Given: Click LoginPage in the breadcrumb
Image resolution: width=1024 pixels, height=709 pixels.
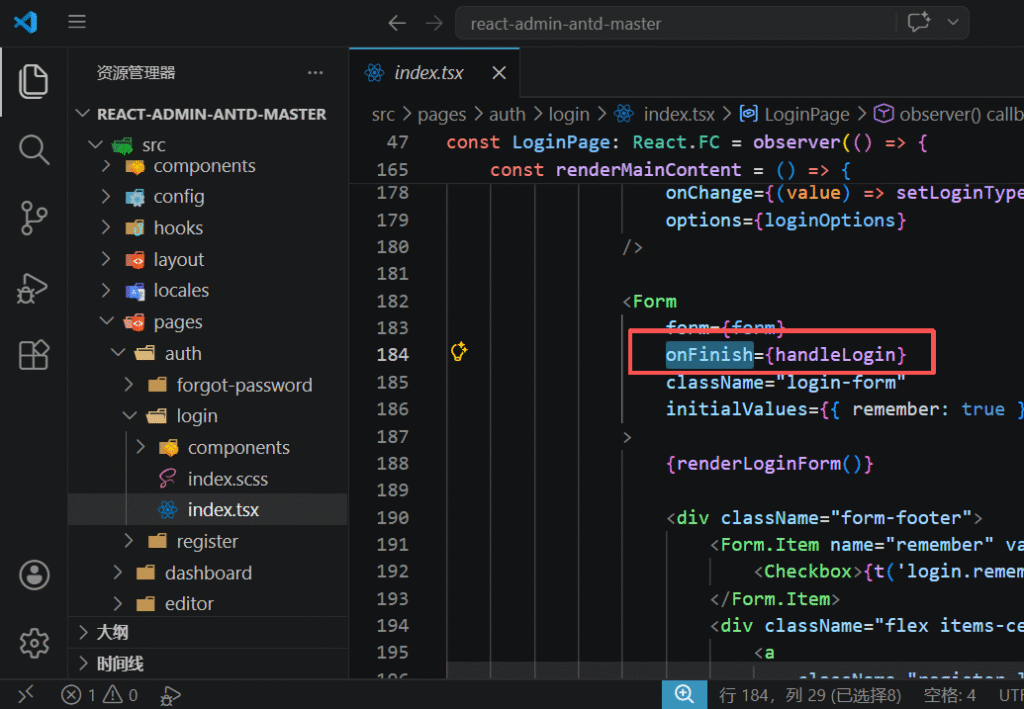Looking at the screenshot, I should coord(805,114).
